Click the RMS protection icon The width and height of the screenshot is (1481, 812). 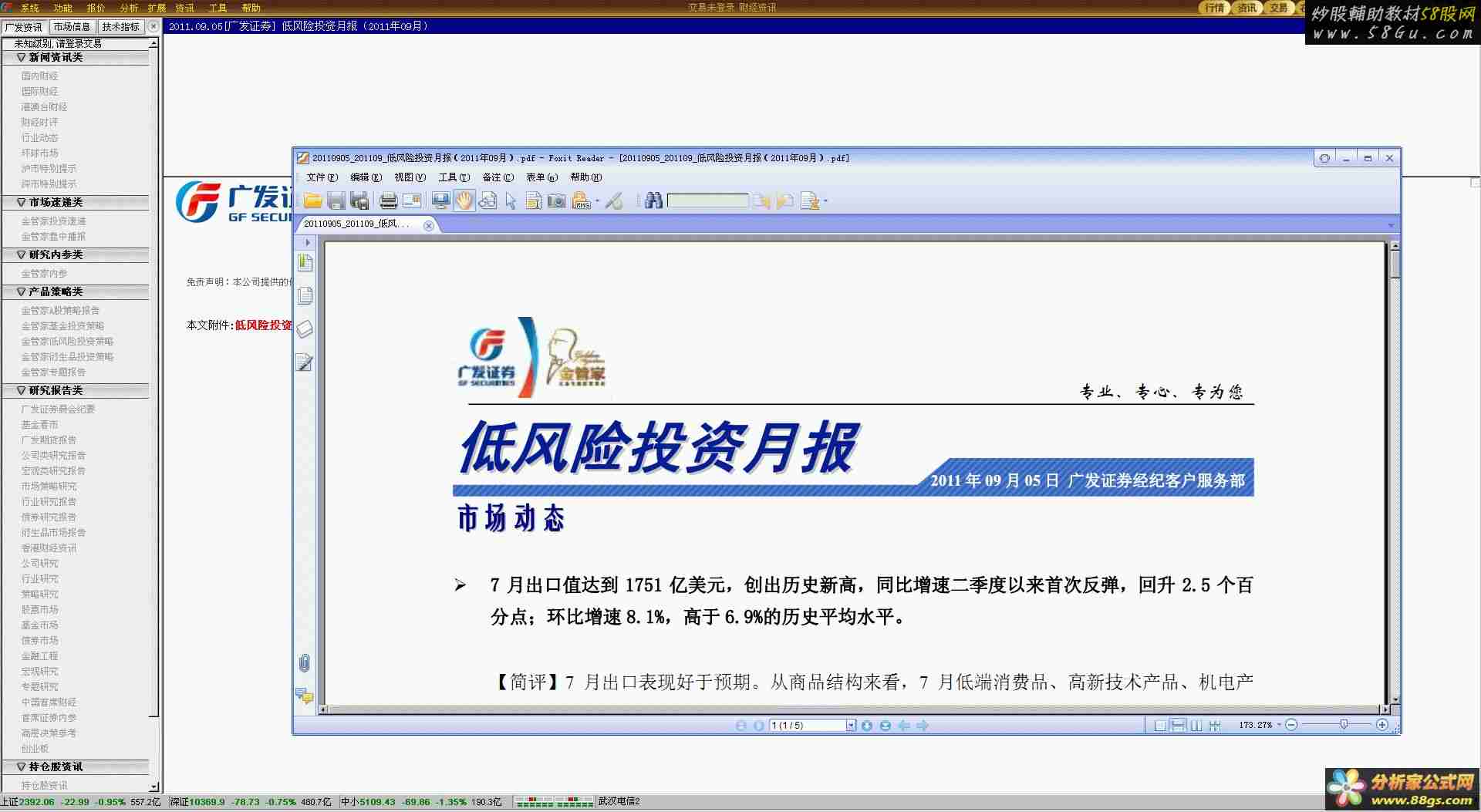(581, 201)
